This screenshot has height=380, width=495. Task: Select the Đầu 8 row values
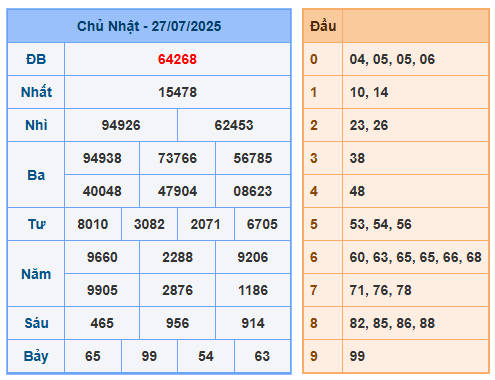point(392,323)
